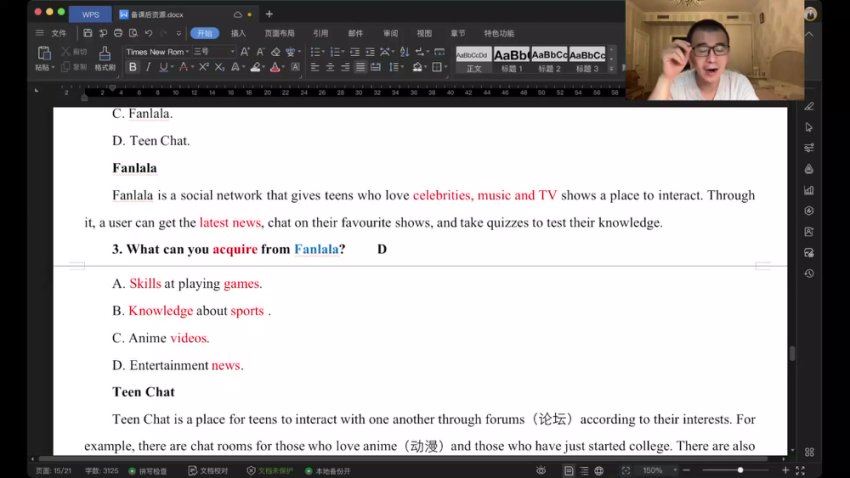Click the character border icon
This screenshot has width=850, height=478.
point(295,67)
